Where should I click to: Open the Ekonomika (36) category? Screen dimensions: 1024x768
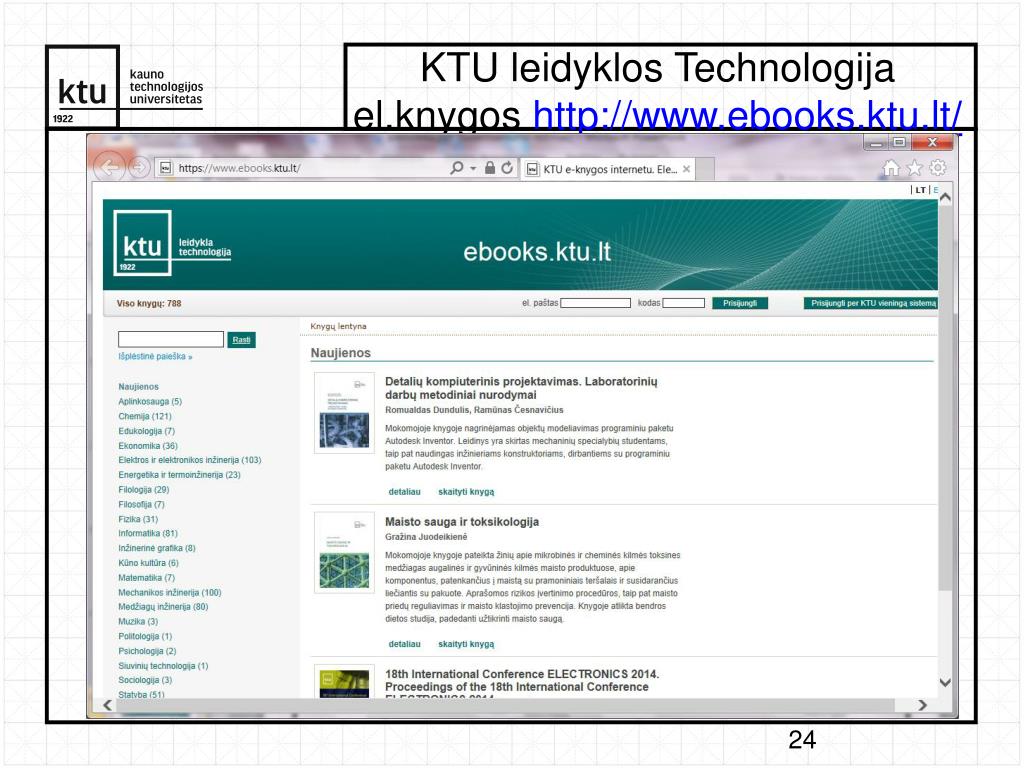point(148,445)
